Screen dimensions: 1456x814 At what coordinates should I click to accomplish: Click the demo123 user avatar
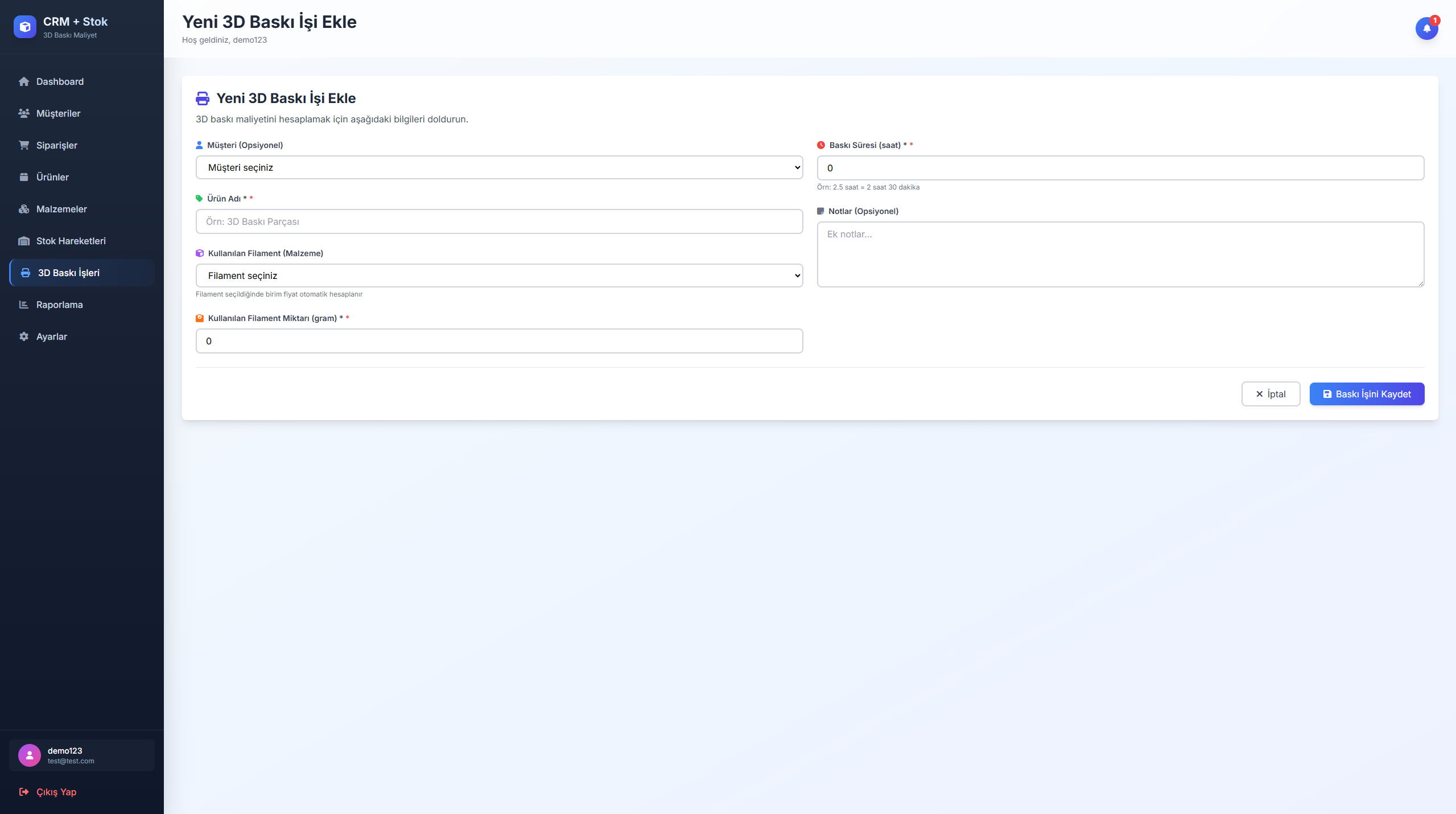[30, 755]
